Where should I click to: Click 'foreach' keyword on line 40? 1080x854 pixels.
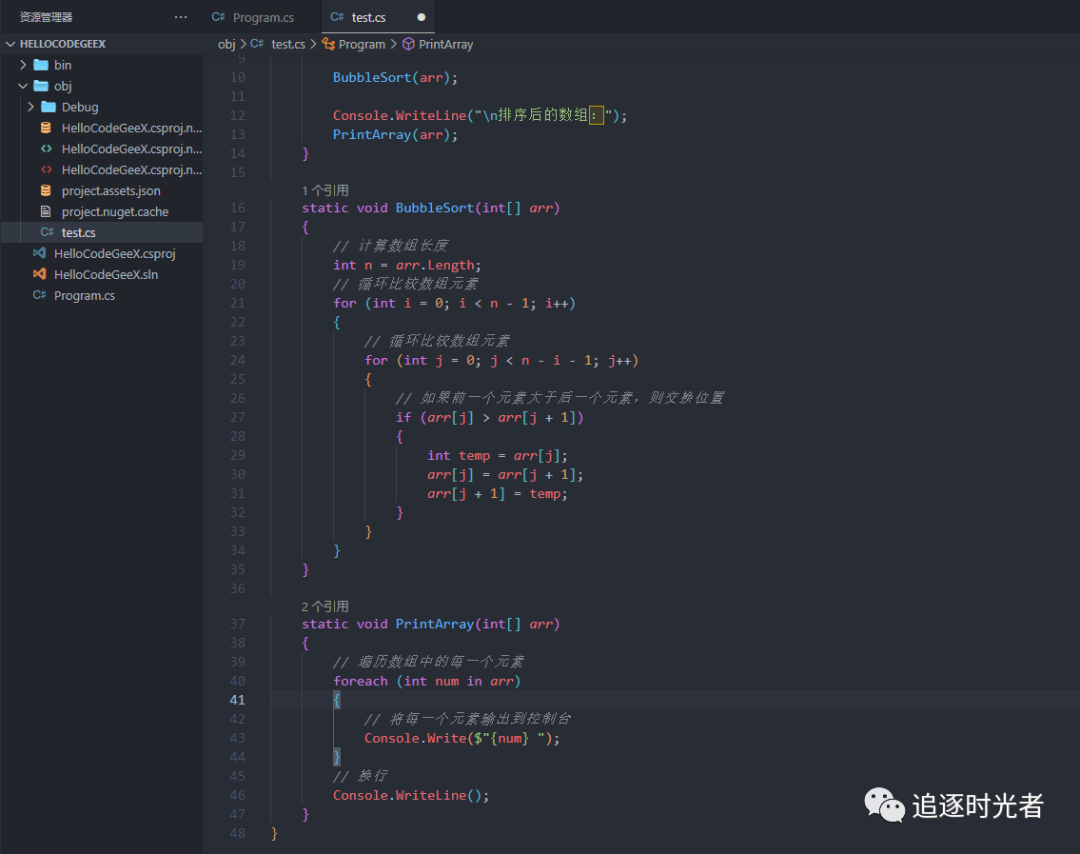coord(360,681)
